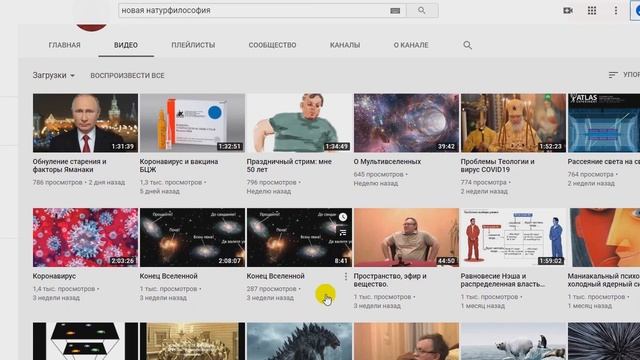Click the search magnifier button in top bar
Viewport: 640px width, 360px height.
pos(422,11)
